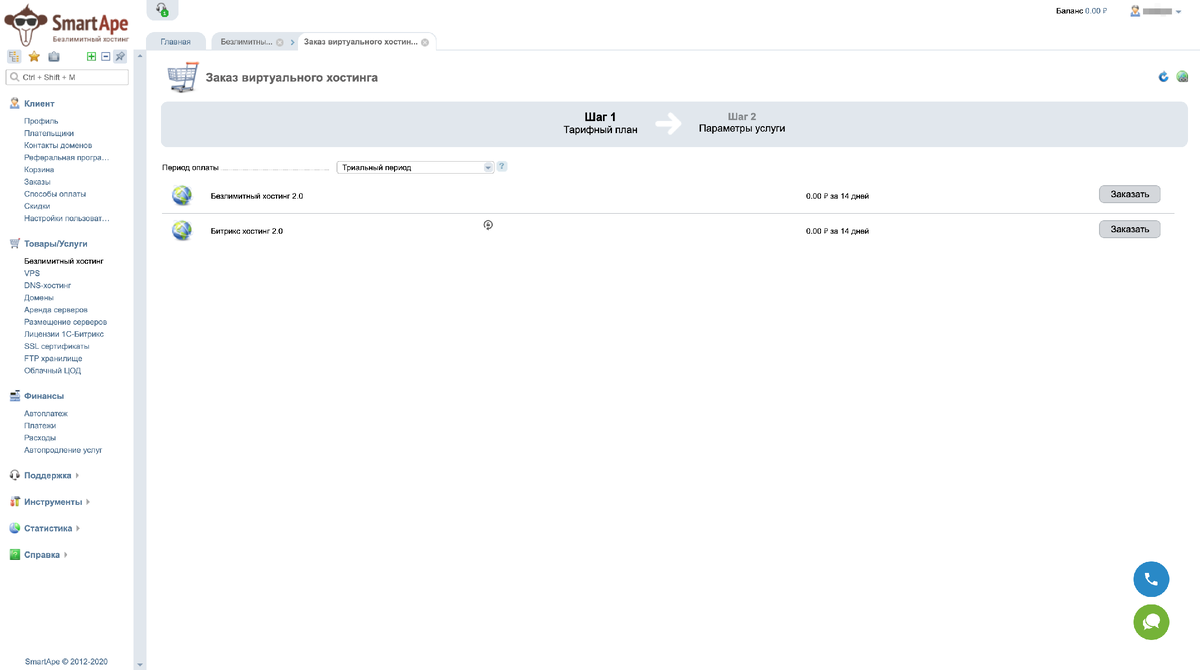
Task: Go to Шаг 2 Параметры услуги
Action: [742, 123]
